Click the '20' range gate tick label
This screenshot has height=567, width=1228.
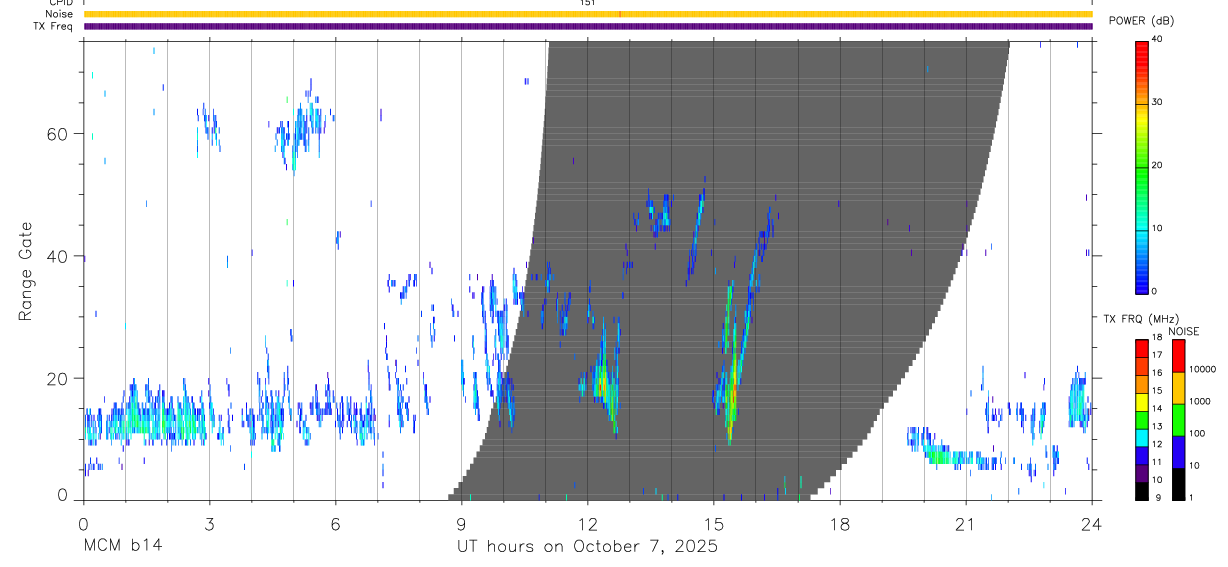pos(58,378)
